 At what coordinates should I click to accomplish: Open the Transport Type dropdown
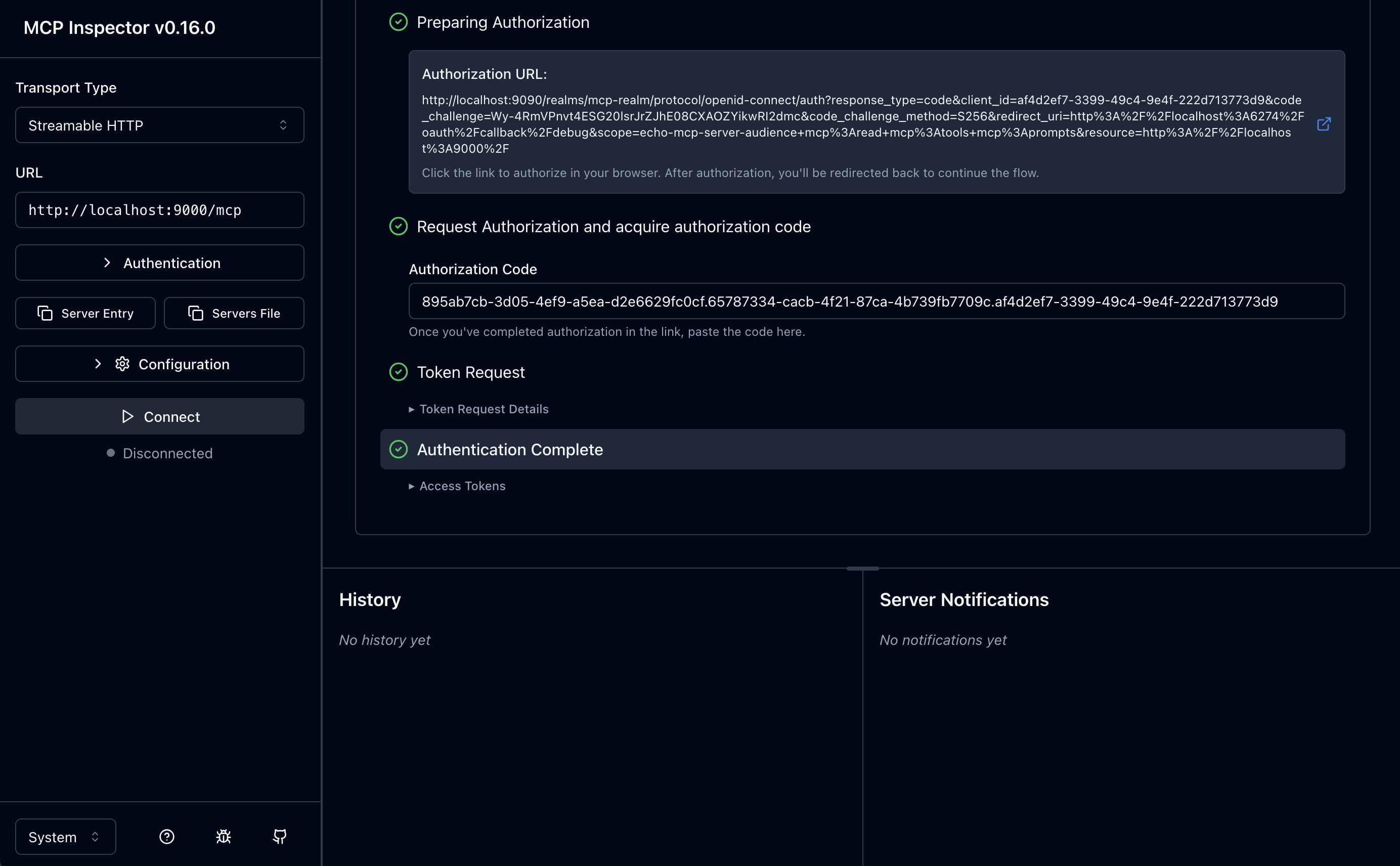tap(160, 125)
